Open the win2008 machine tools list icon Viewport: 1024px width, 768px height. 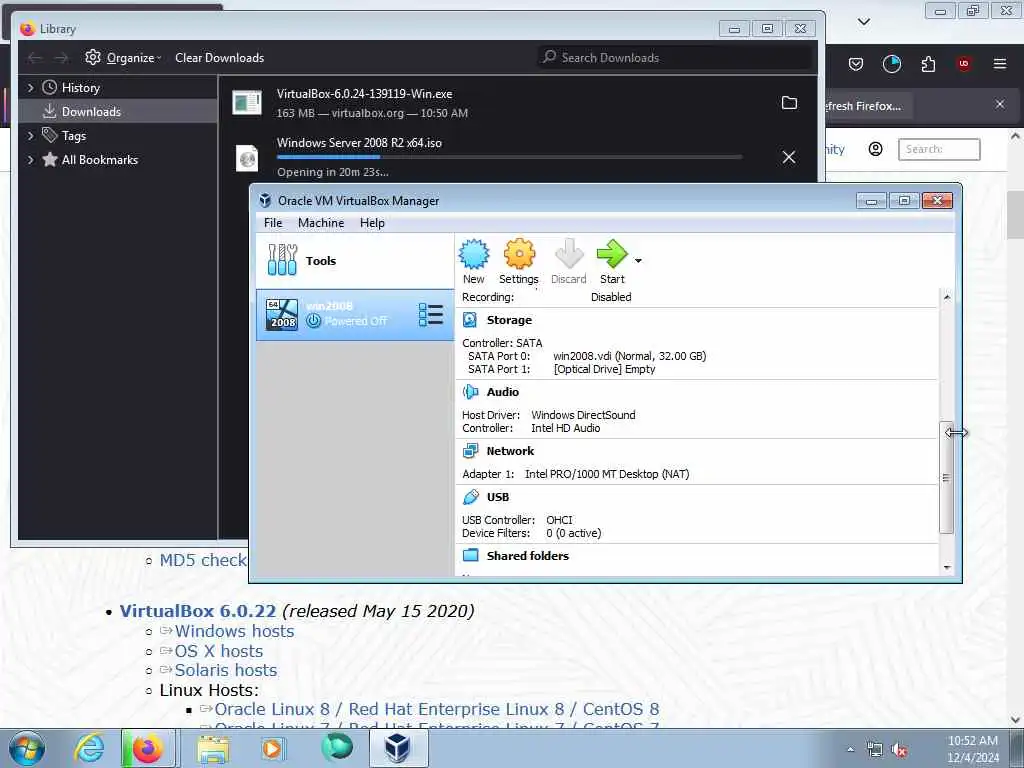430,315
